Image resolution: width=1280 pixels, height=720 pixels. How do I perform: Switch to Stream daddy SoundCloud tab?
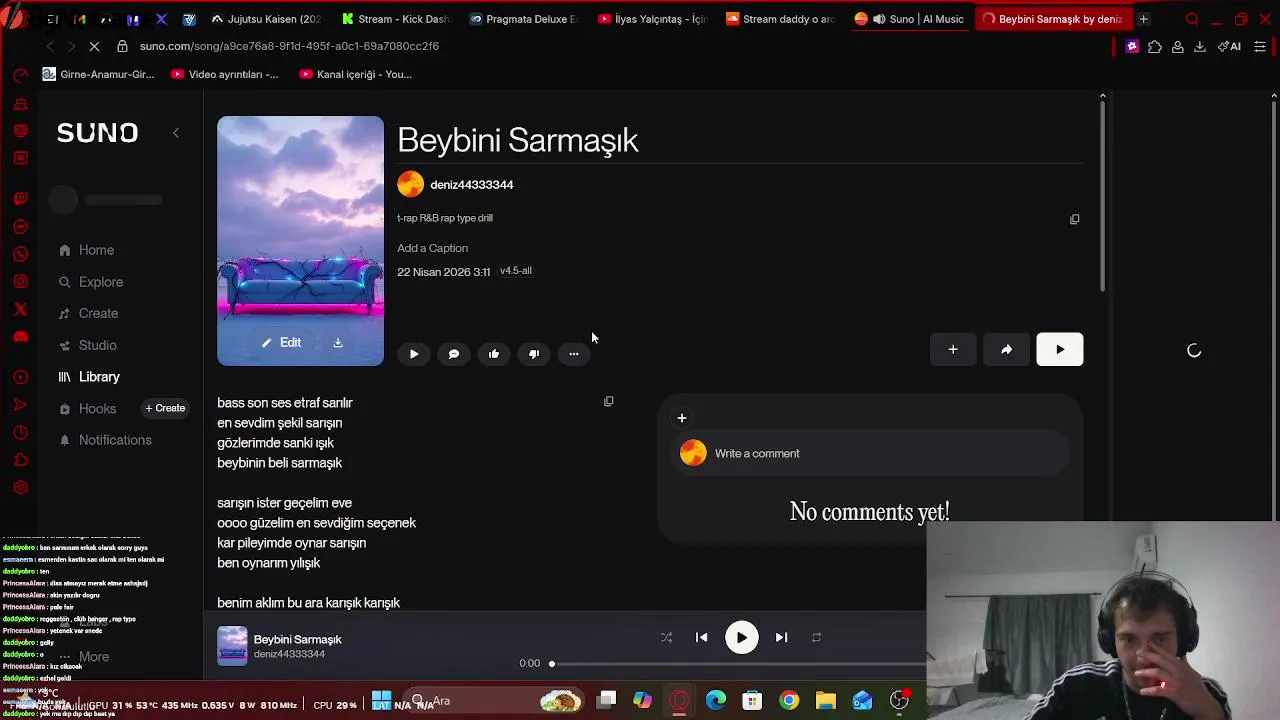780,19
